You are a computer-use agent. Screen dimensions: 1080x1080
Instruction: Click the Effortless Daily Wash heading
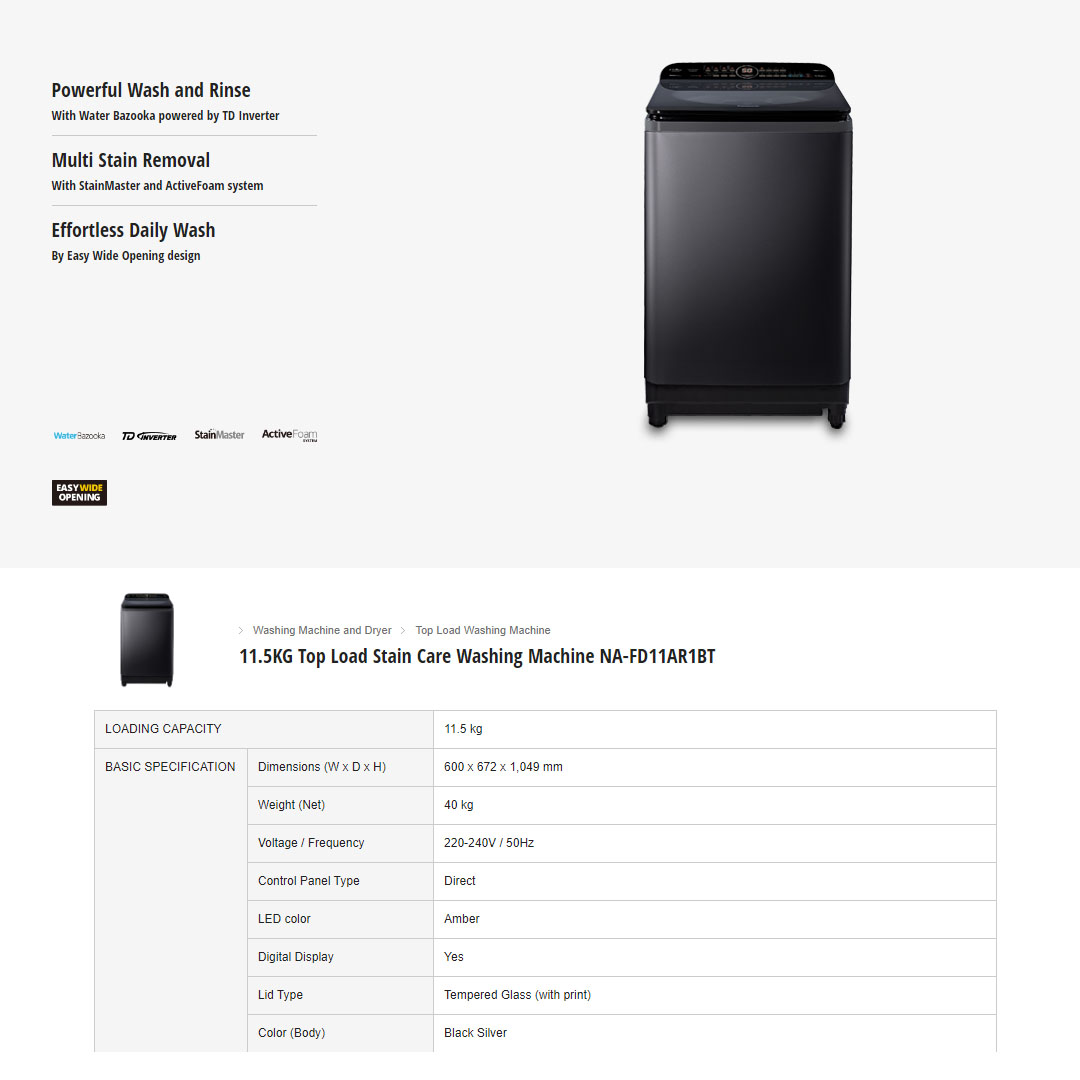pos(133,231)
